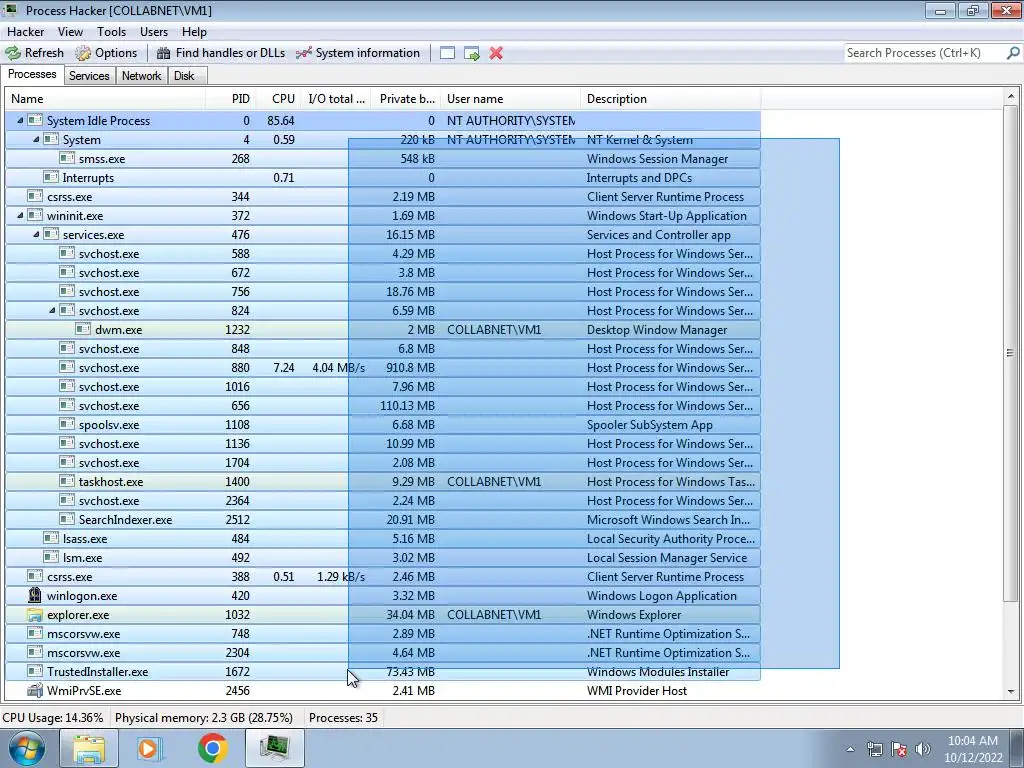This screenshot has width=1024, height=768.
Task: Collapse the svchost.exe 824 tree node
Action: coord(52,310)
